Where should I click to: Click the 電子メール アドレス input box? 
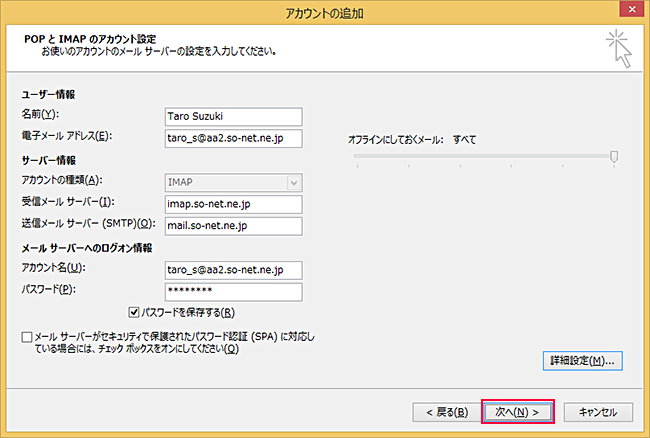point(233,138)
